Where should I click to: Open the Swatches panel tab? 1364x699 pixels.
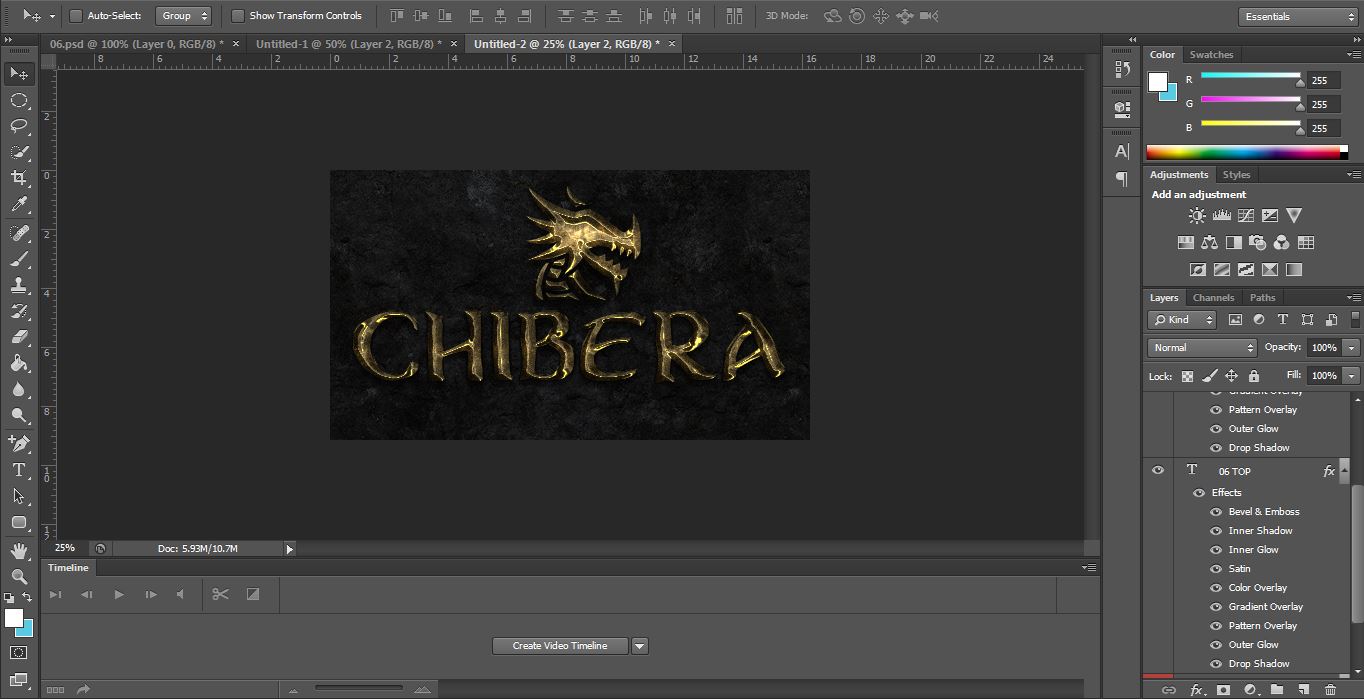pyautogui.click(x=1211, y=55)
